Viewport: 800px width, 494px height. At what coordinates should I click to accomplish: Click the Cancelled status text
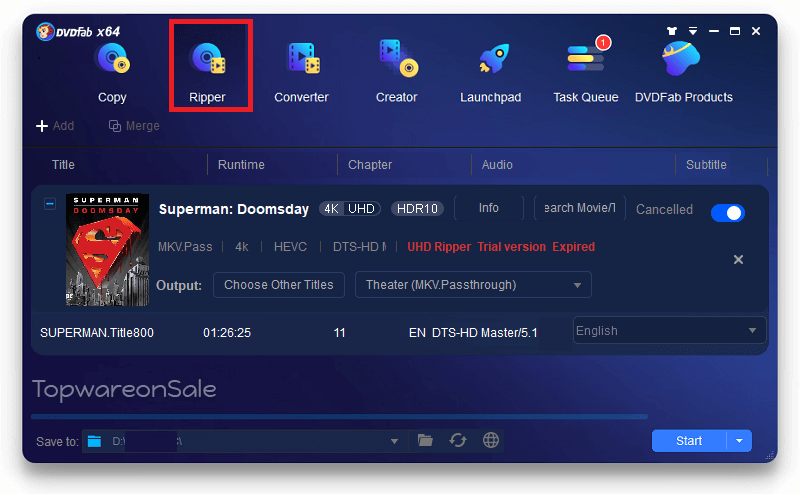pos(664,209)
